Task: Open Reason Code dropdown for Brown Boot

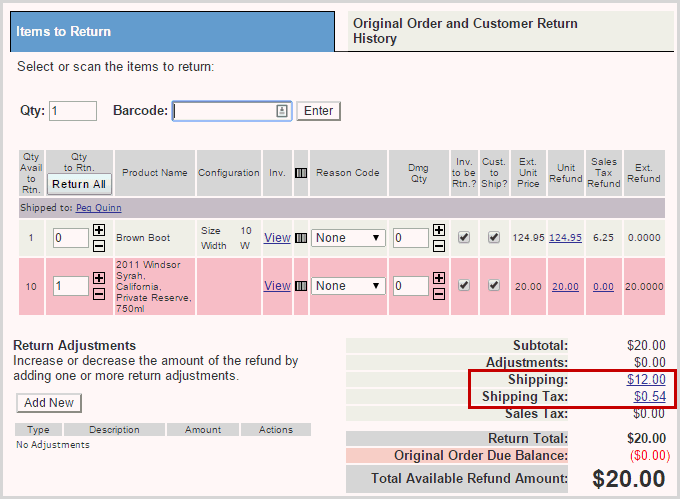Action: tap(347, 238)
